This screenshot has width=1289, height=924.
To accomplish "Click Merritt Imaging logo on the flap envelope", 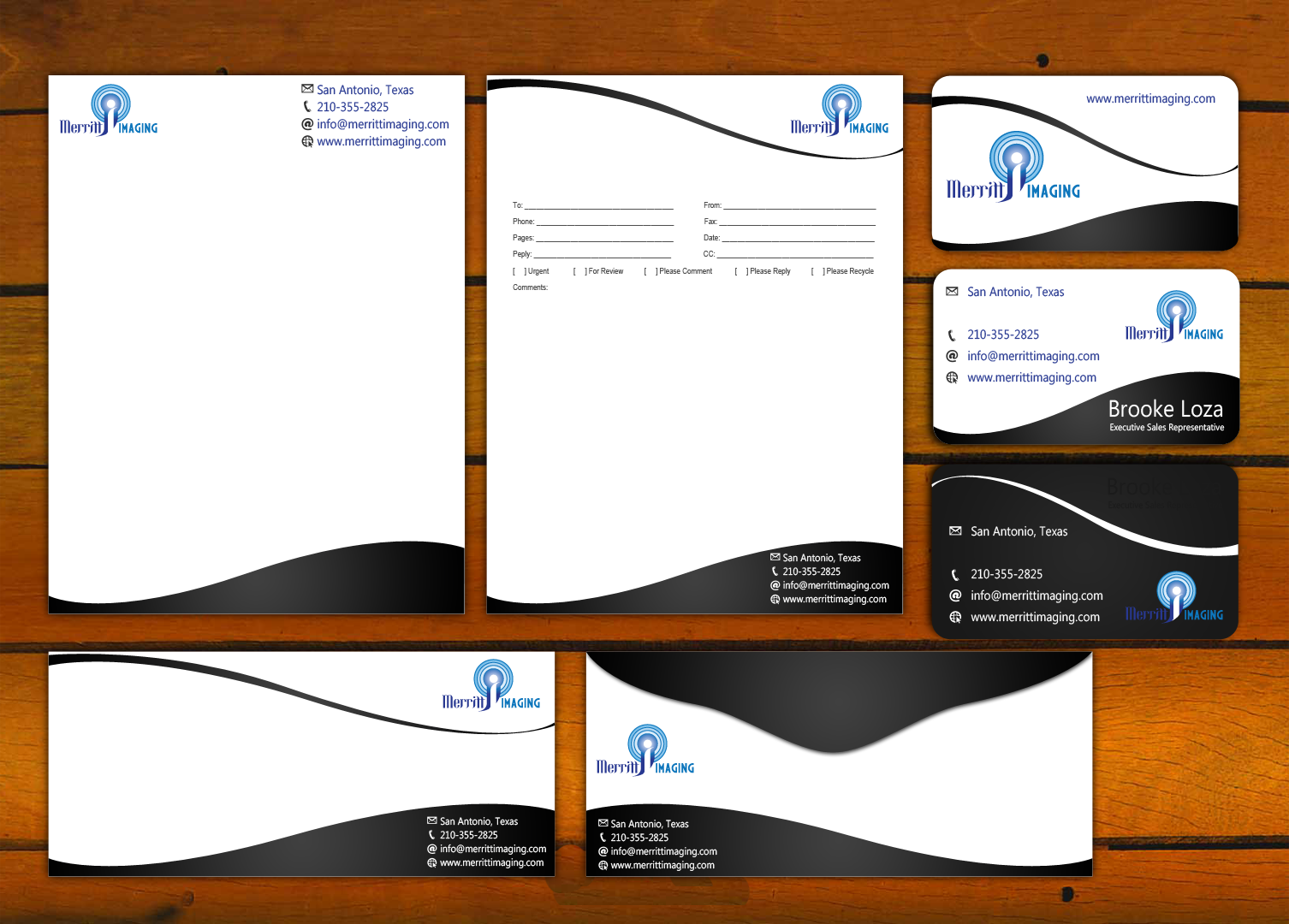I will (645, 750).
